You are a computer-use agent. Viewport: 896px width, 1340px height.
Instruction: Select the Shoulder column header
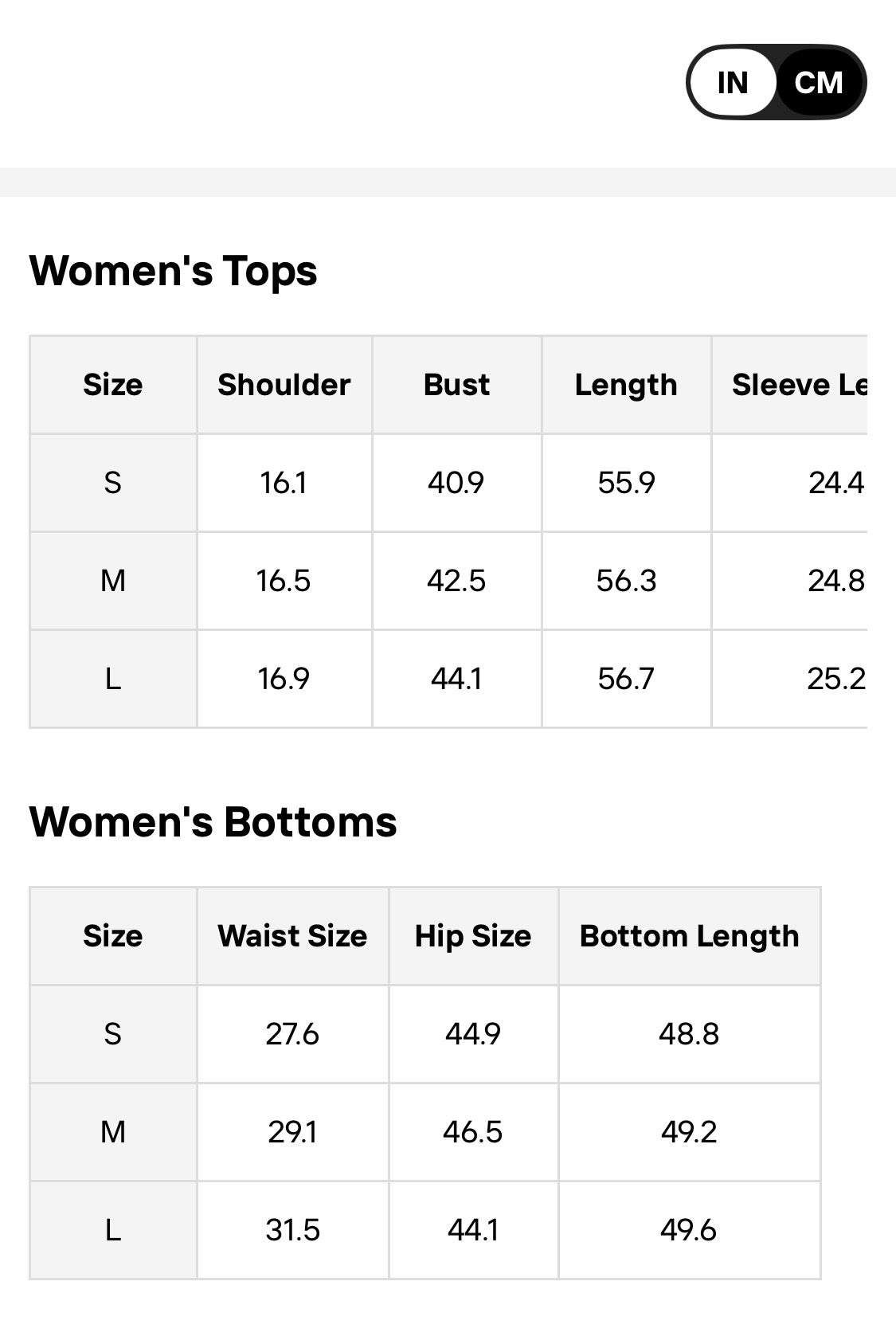[x=284, y=385]
